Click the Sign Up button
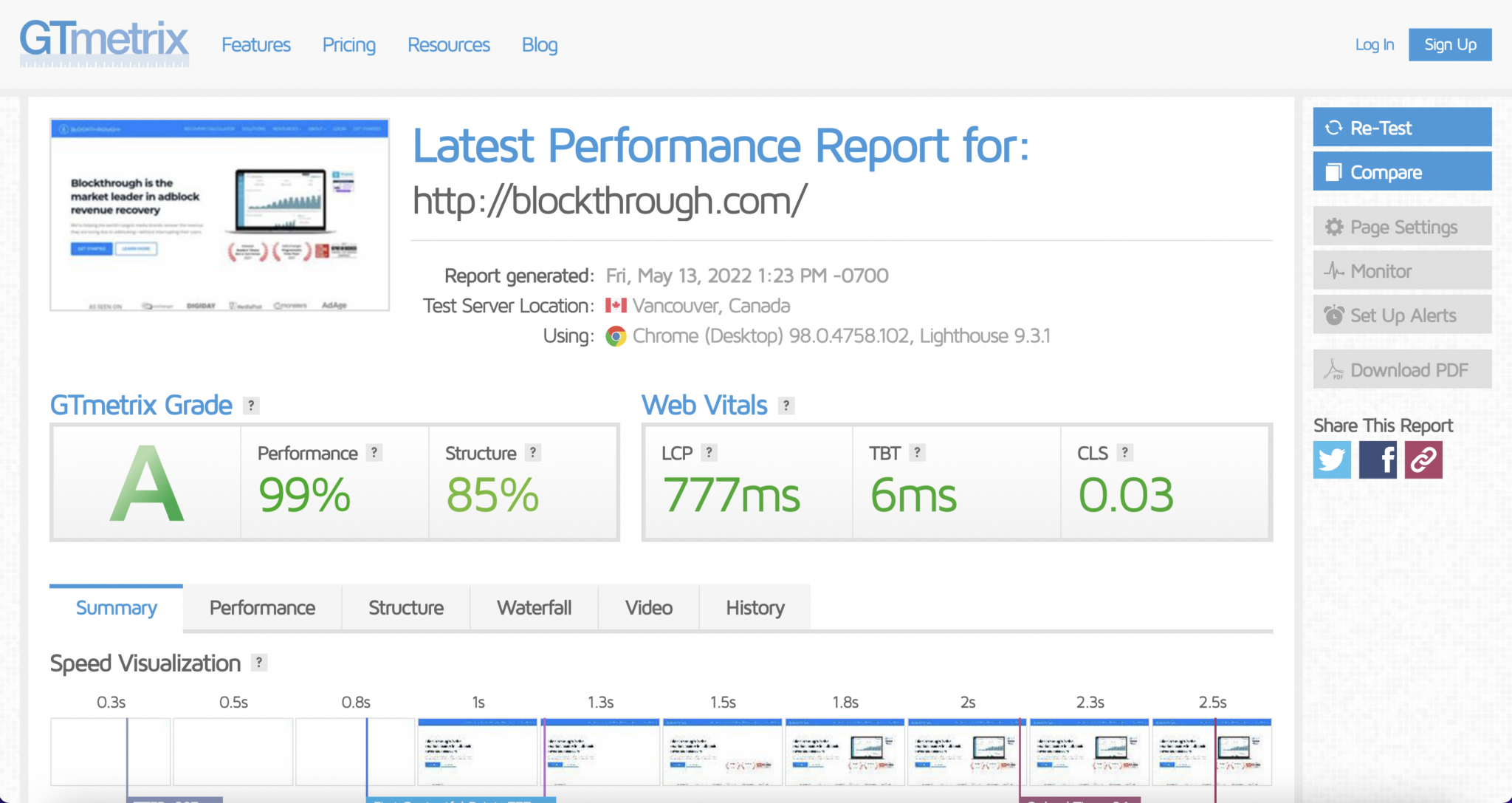Image resolution: width=1512 pixels, height=803 pixels. [x=1449, y=45]
